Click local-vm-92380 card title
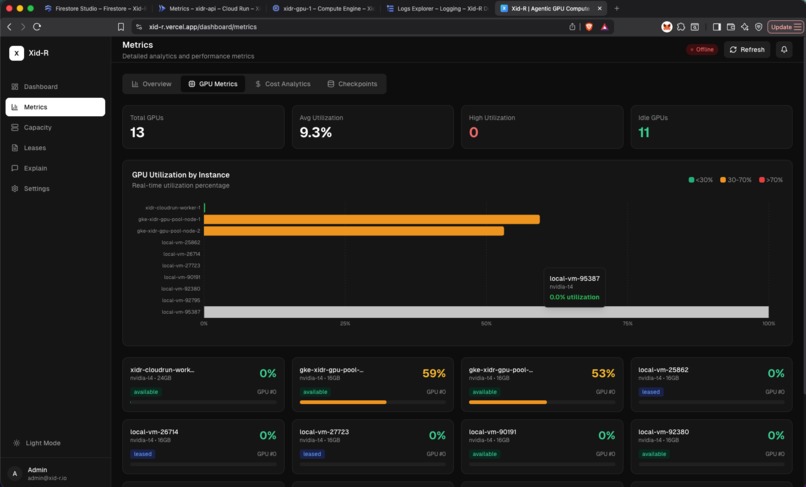The width and height of the screenshot is (806, 487). coord(664,432)
